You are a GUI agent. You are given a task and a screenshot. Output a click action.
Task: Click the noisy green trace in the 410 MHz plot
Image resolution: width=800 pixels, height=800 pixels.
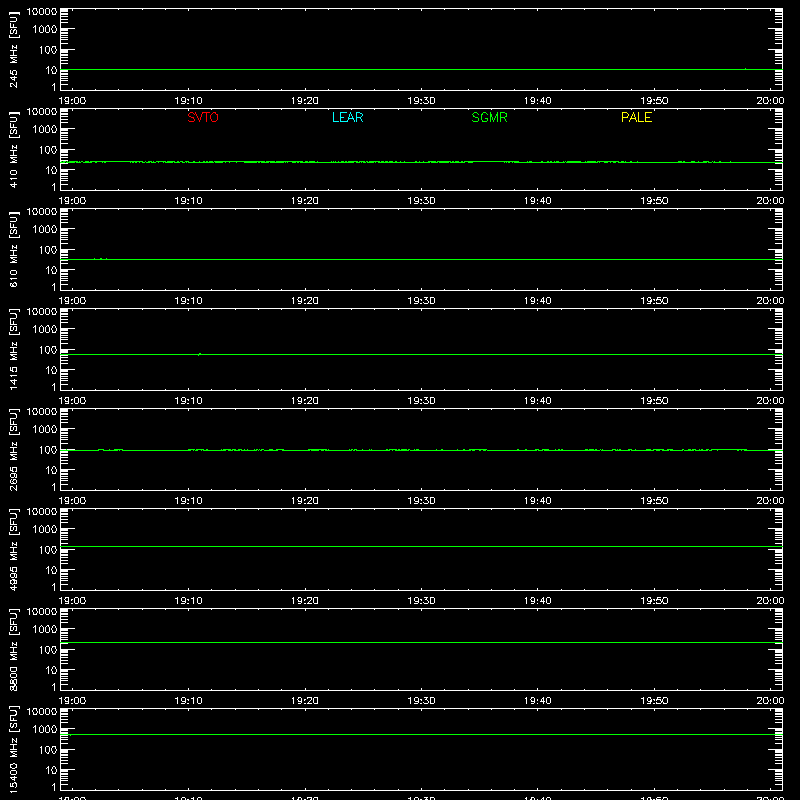(x=421, y=162)
